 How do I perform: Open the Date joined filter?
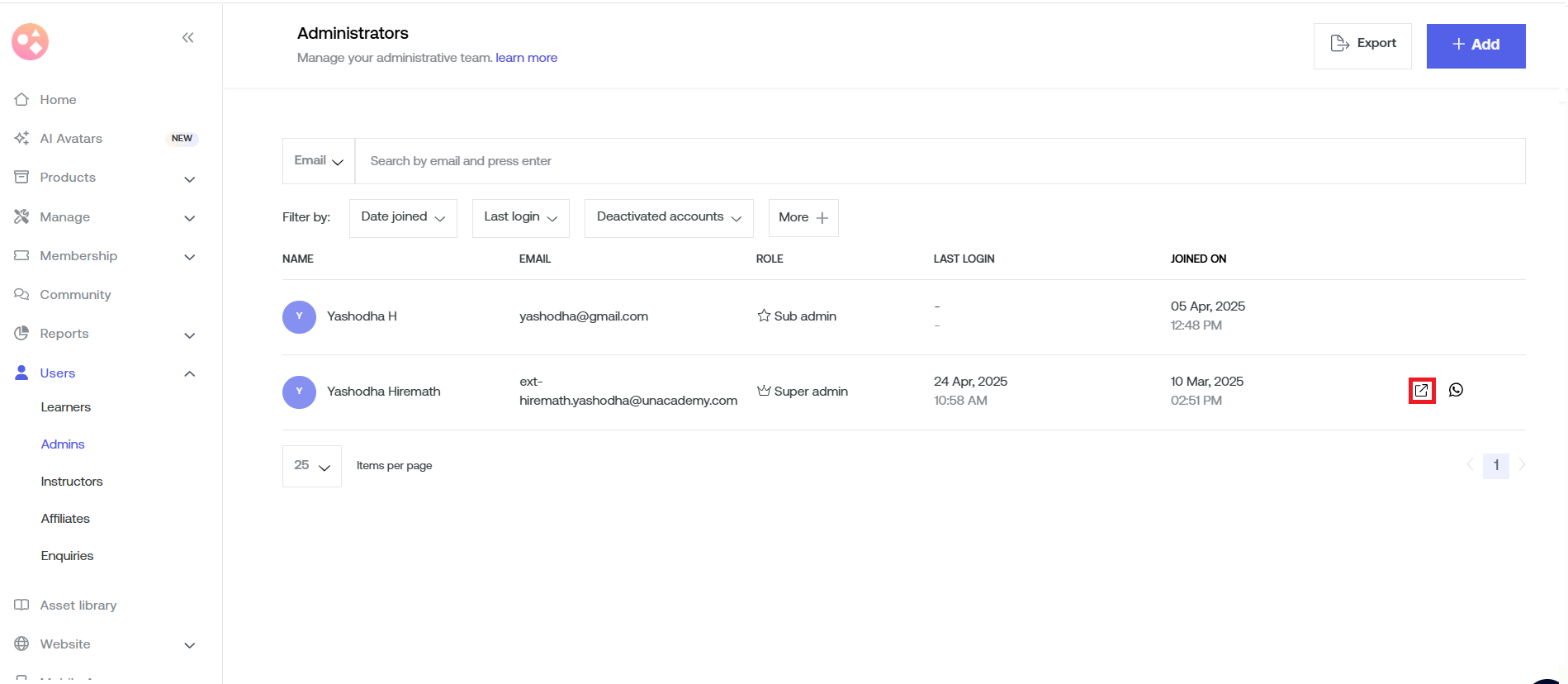[x=403, y=217]
